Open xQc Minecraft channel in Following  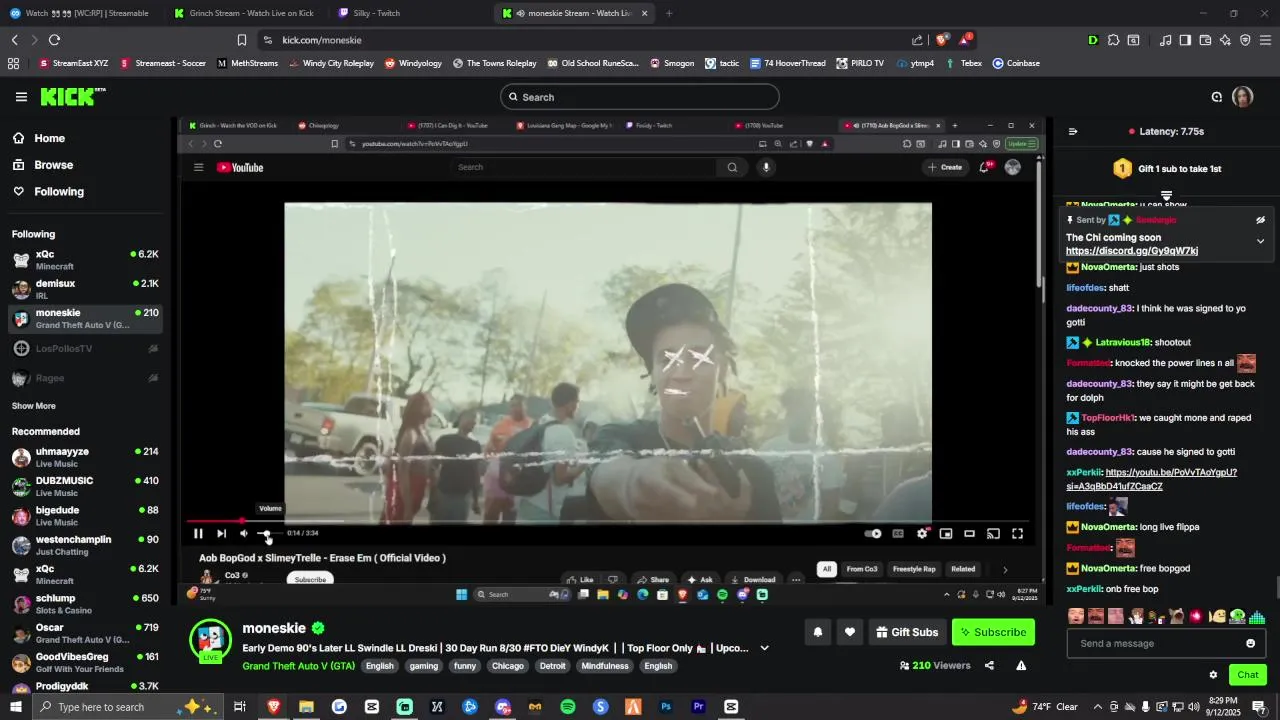pos(85,260)
